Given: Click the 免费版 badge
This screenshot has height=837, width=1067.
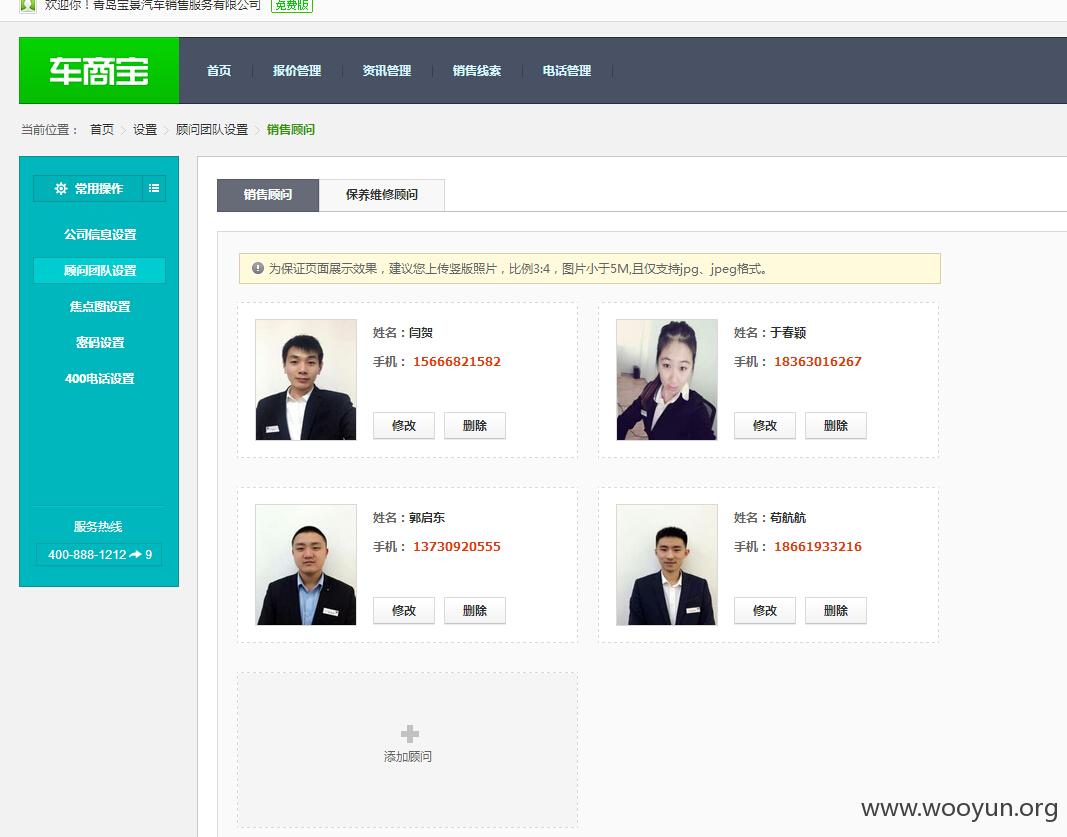Looking at the screenshot, I should pos(292,5).
